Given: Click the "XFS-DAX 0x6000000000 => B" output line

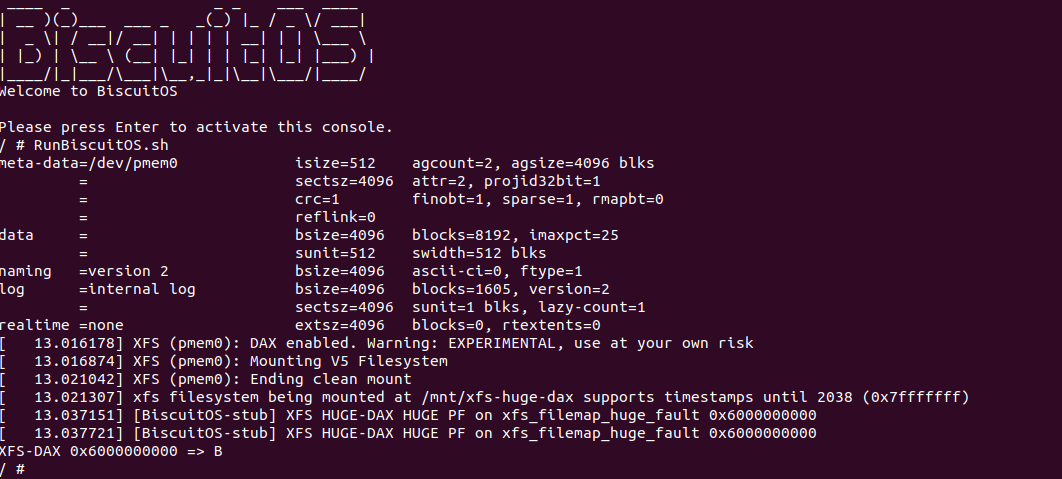Looking at the screenshot, I should pyautogui.click(x=111, y=451).
